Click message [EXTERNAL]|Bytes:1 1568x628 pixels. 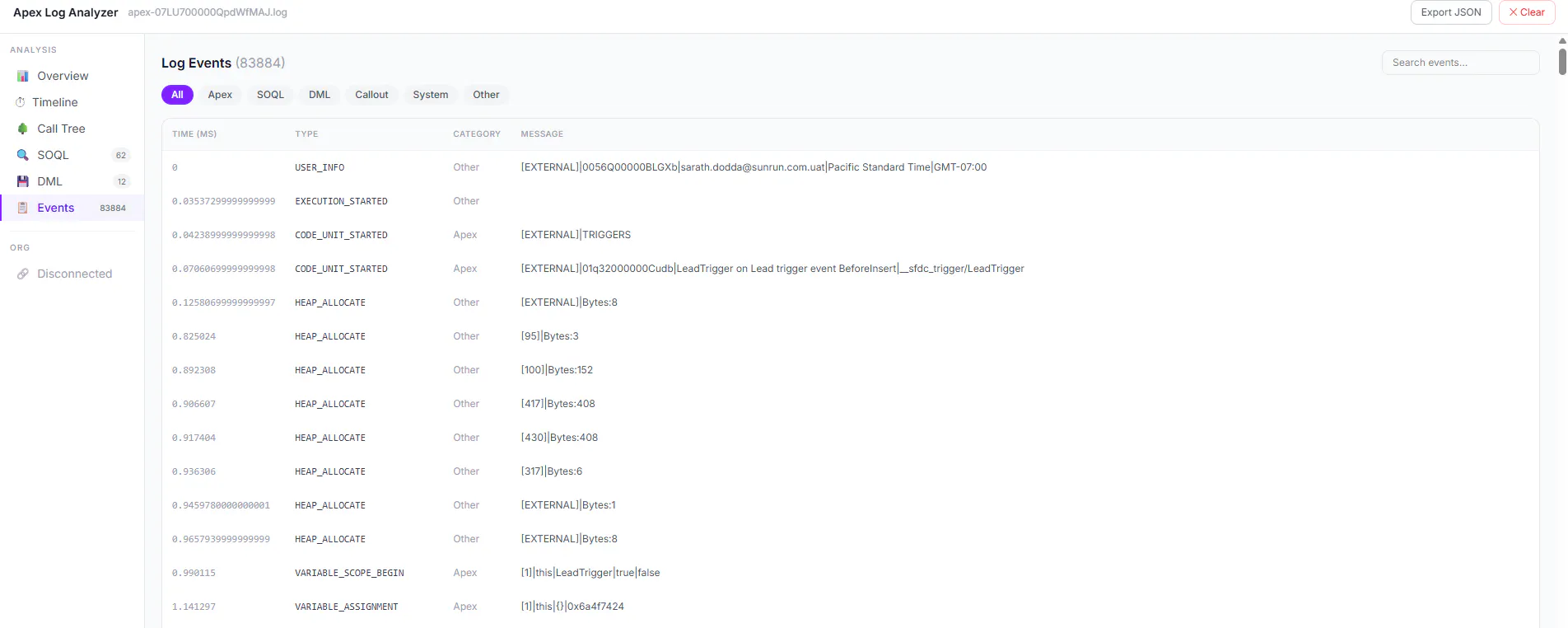point(568,505)
